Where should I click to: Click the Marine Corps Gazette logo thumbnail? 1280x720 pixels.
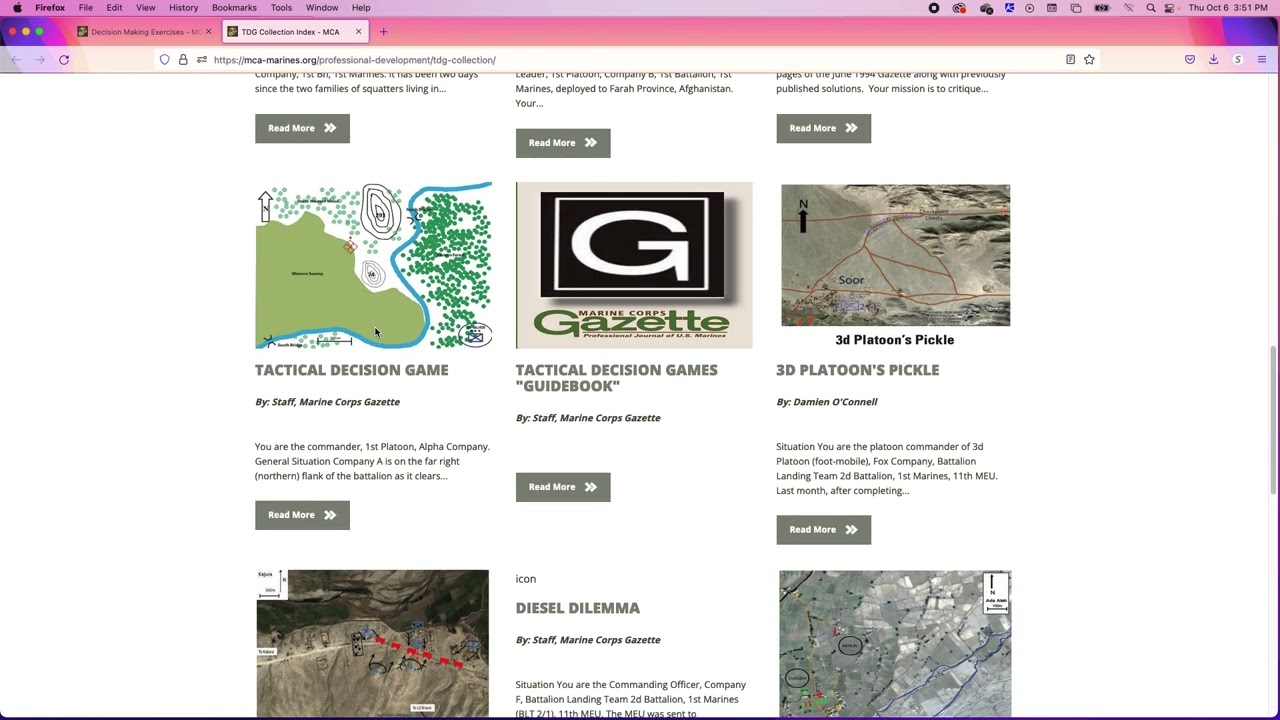[634, 265]
